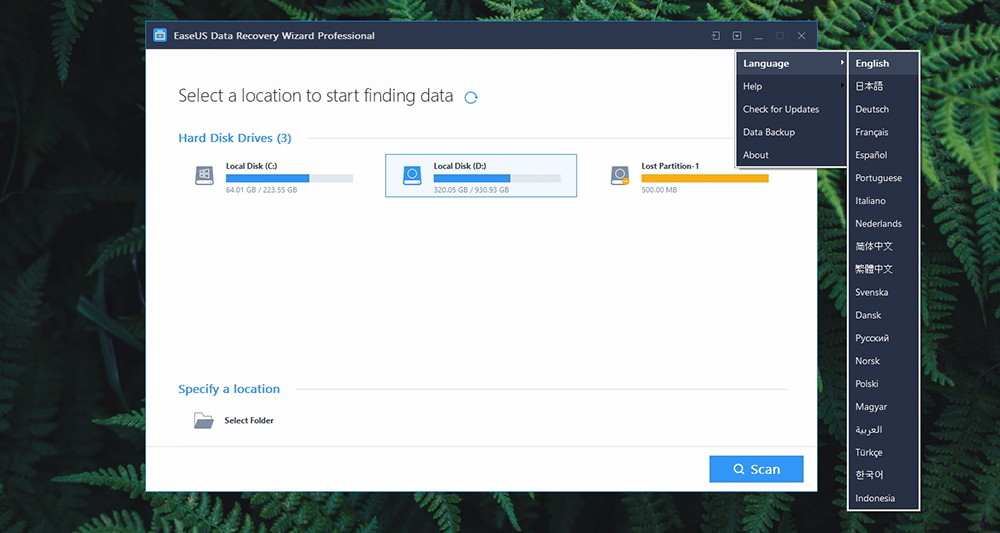Switch language to Français
This screenshot has height=533, width=1000.
tap(883, 132)
